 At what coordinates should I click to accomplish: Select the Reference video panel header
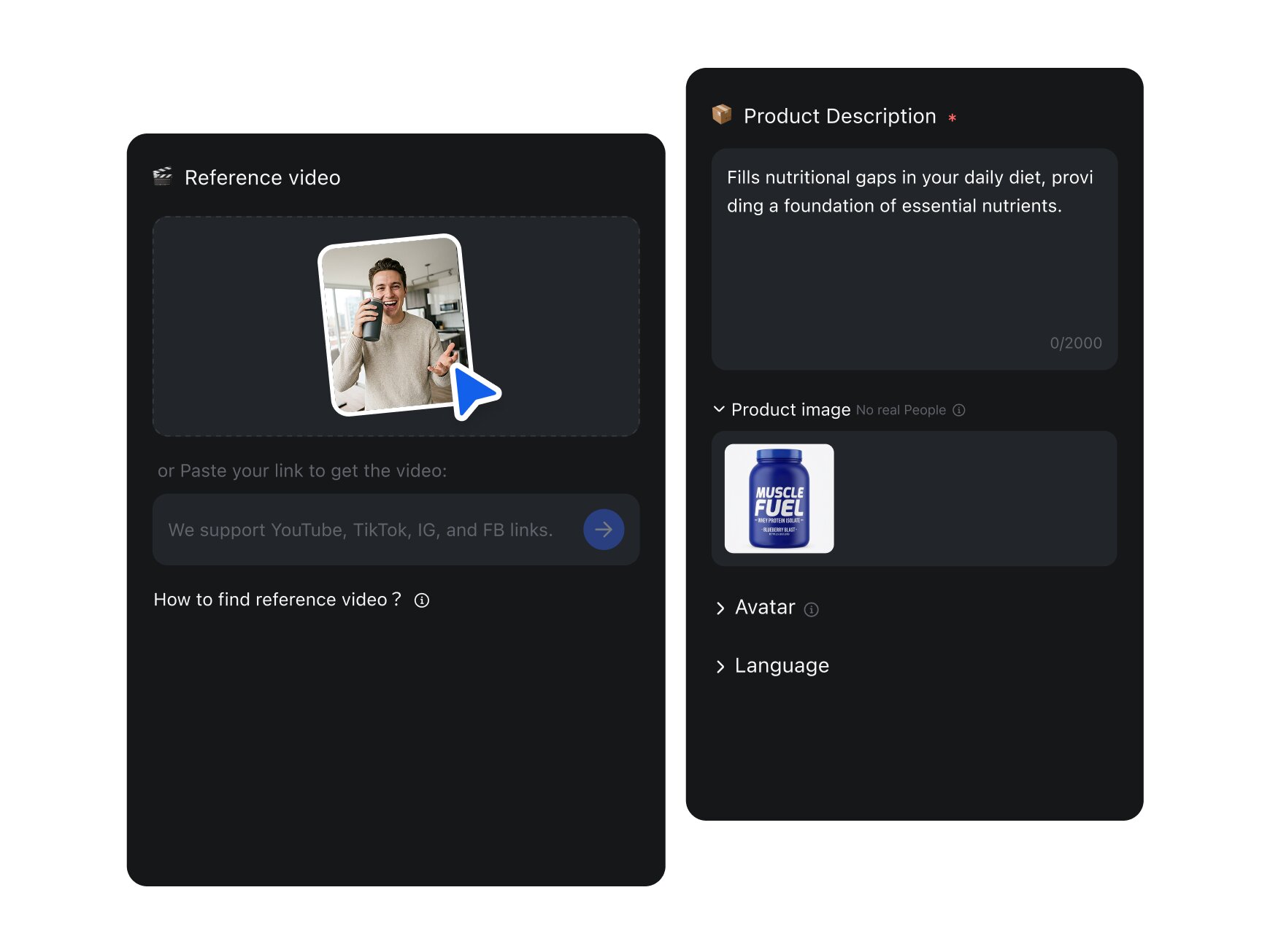tap(262, 177)
